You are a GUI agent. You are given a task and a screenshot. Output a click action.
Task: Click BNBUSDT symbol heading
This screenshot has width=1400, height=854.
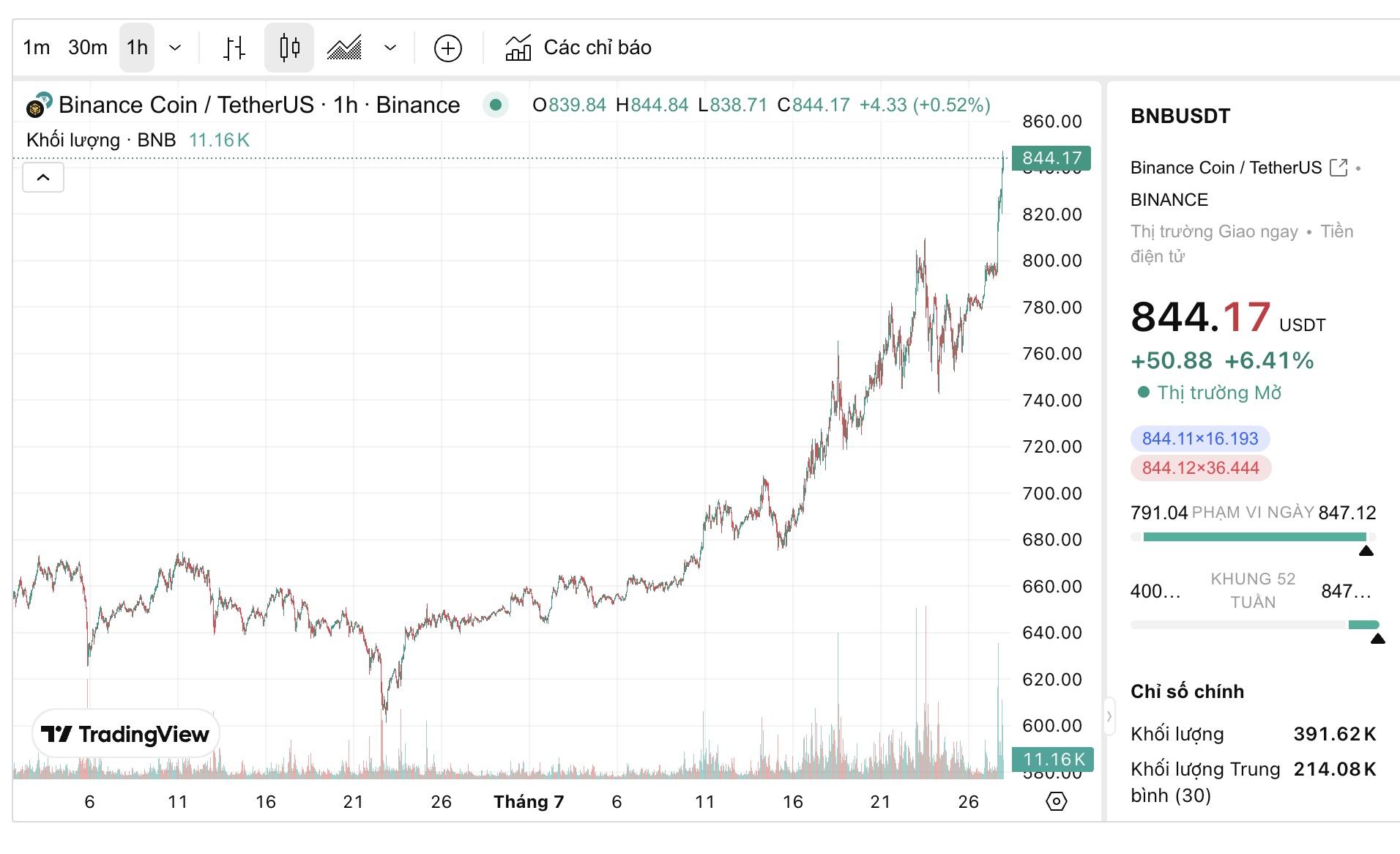[x=1180, y=116]
